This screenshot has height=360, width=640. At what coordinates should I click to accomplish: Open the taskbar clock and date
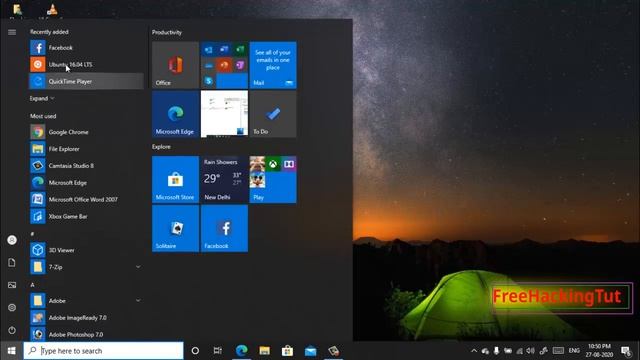pos(599,351)
